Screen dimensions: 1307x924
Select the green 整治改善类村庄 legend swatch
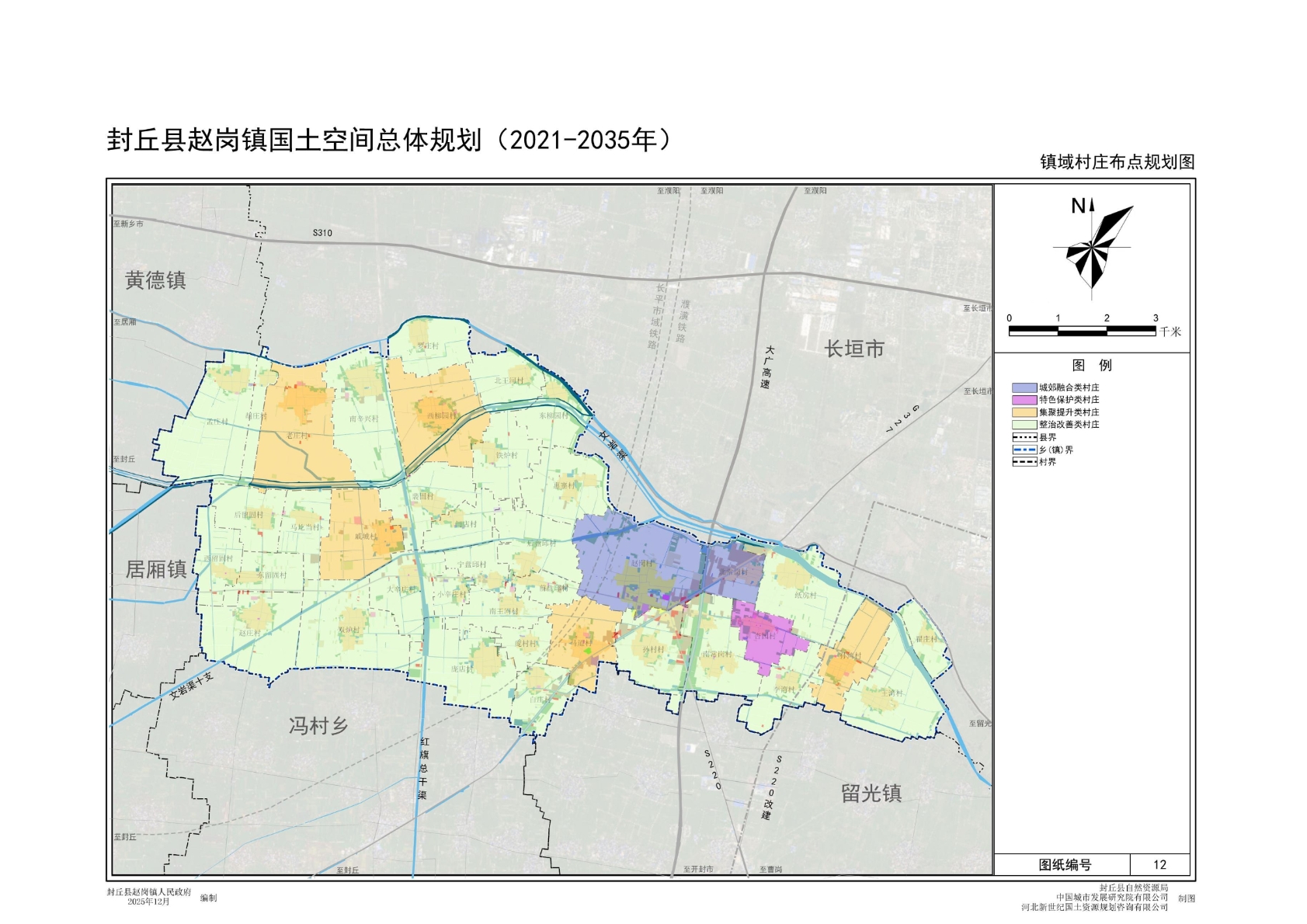tap(1024, 425)
